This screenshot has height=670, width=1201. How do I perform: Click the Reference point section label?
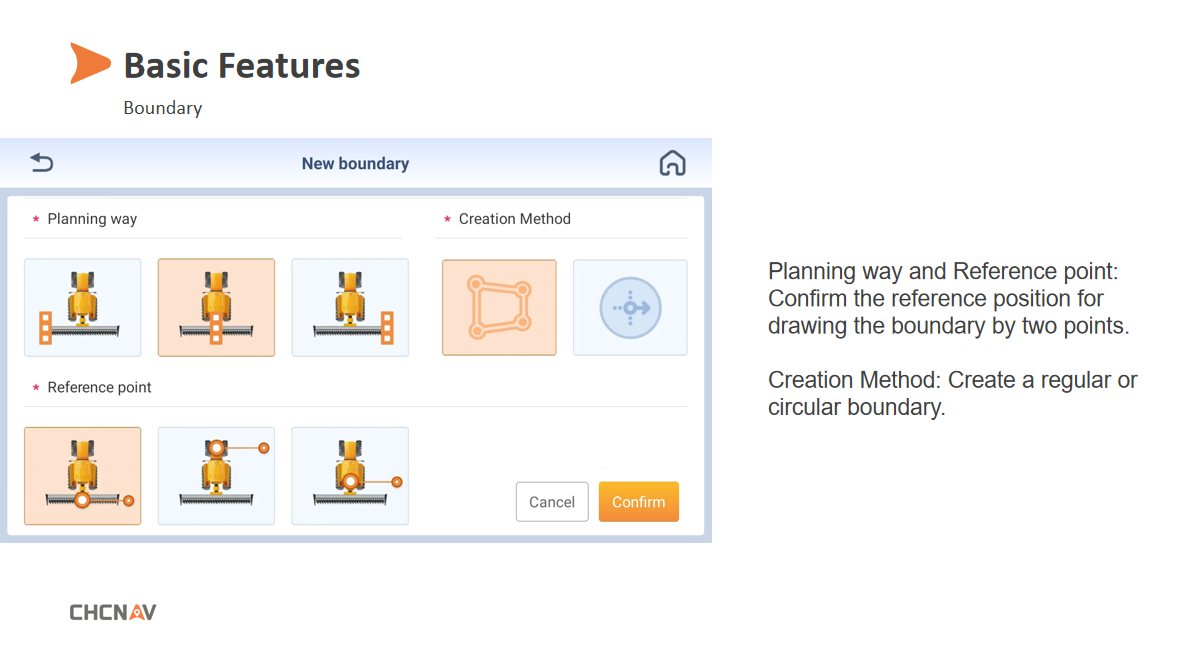[x=99, y=387]
